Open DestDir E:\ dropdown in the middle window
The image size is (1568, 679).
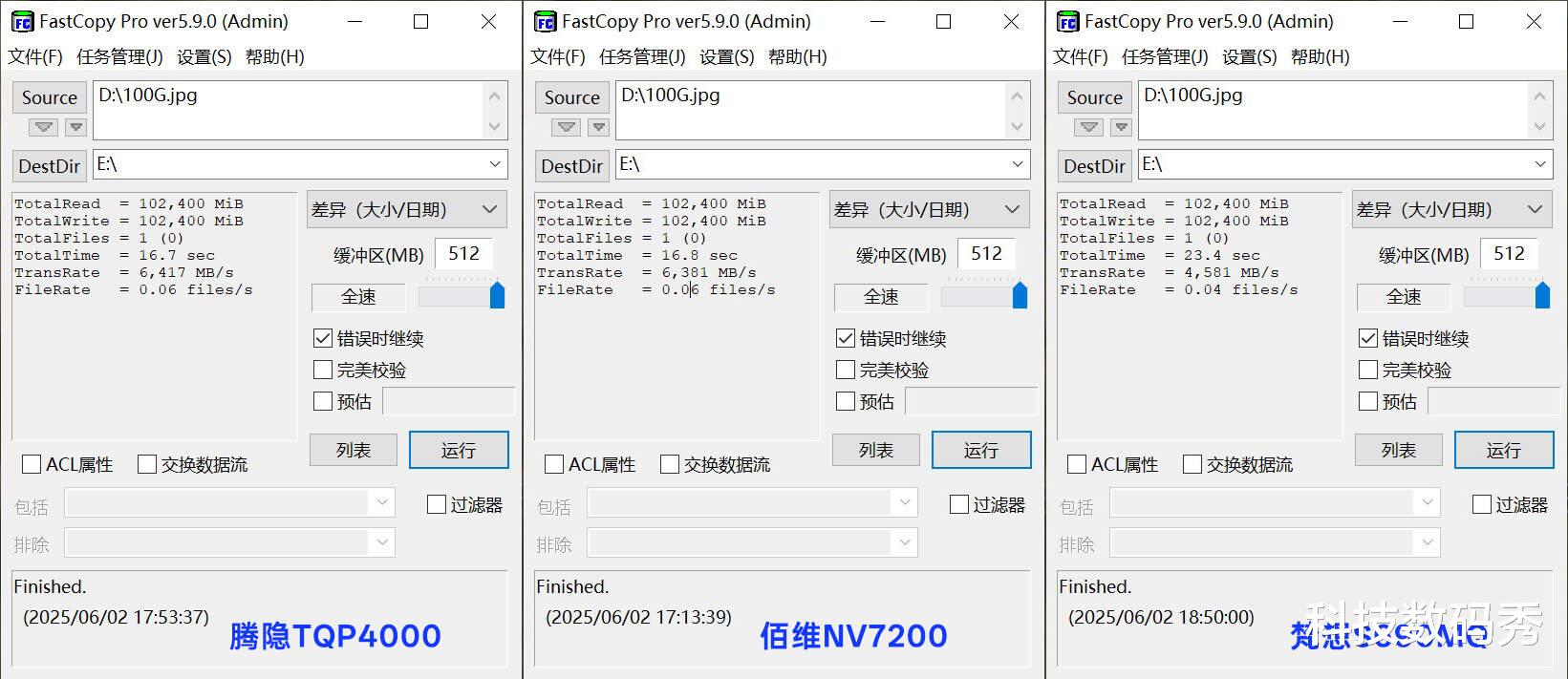1018,164
